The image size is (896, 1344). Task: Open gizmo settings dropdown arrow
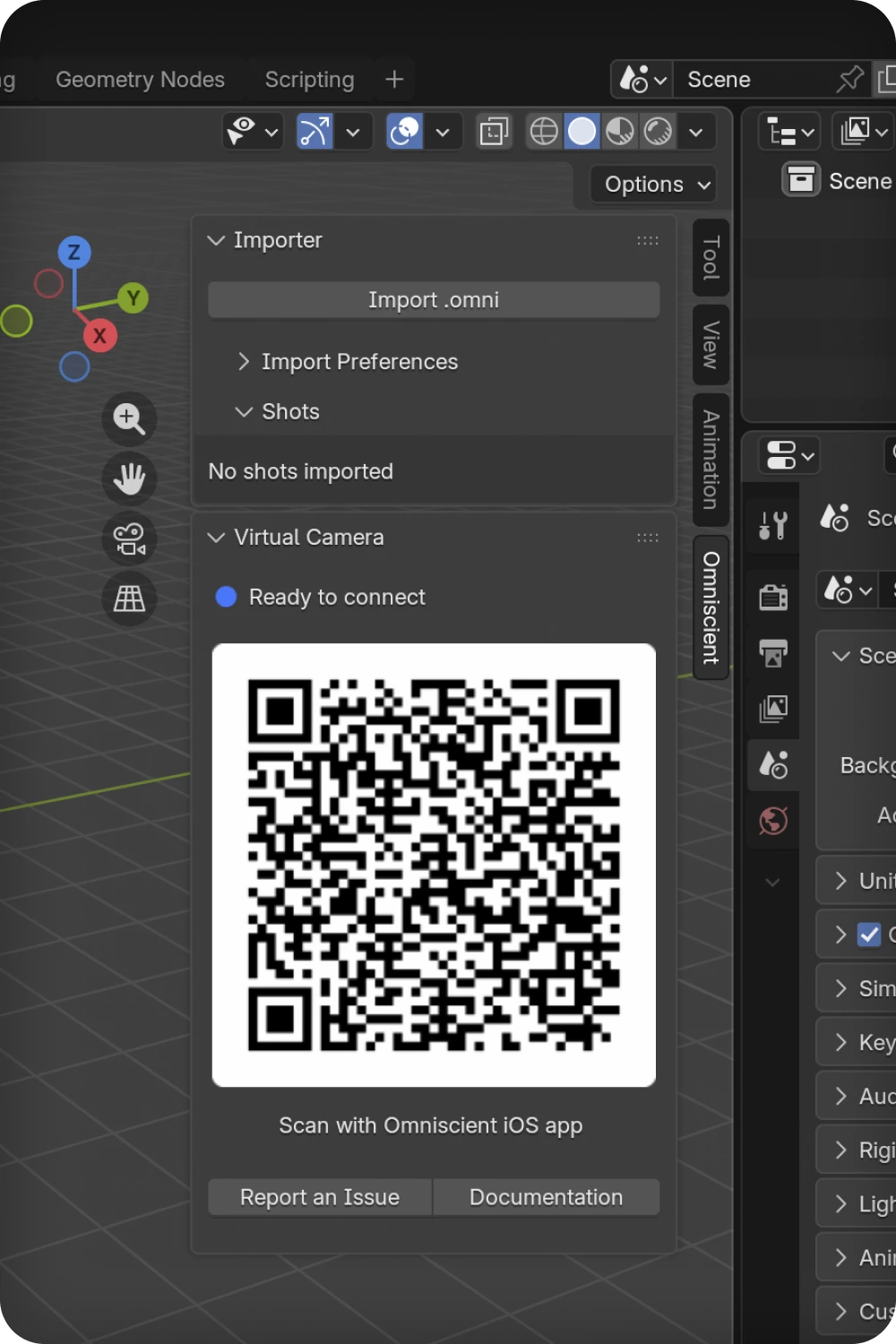pyautogui.click(x=353, y=132)
